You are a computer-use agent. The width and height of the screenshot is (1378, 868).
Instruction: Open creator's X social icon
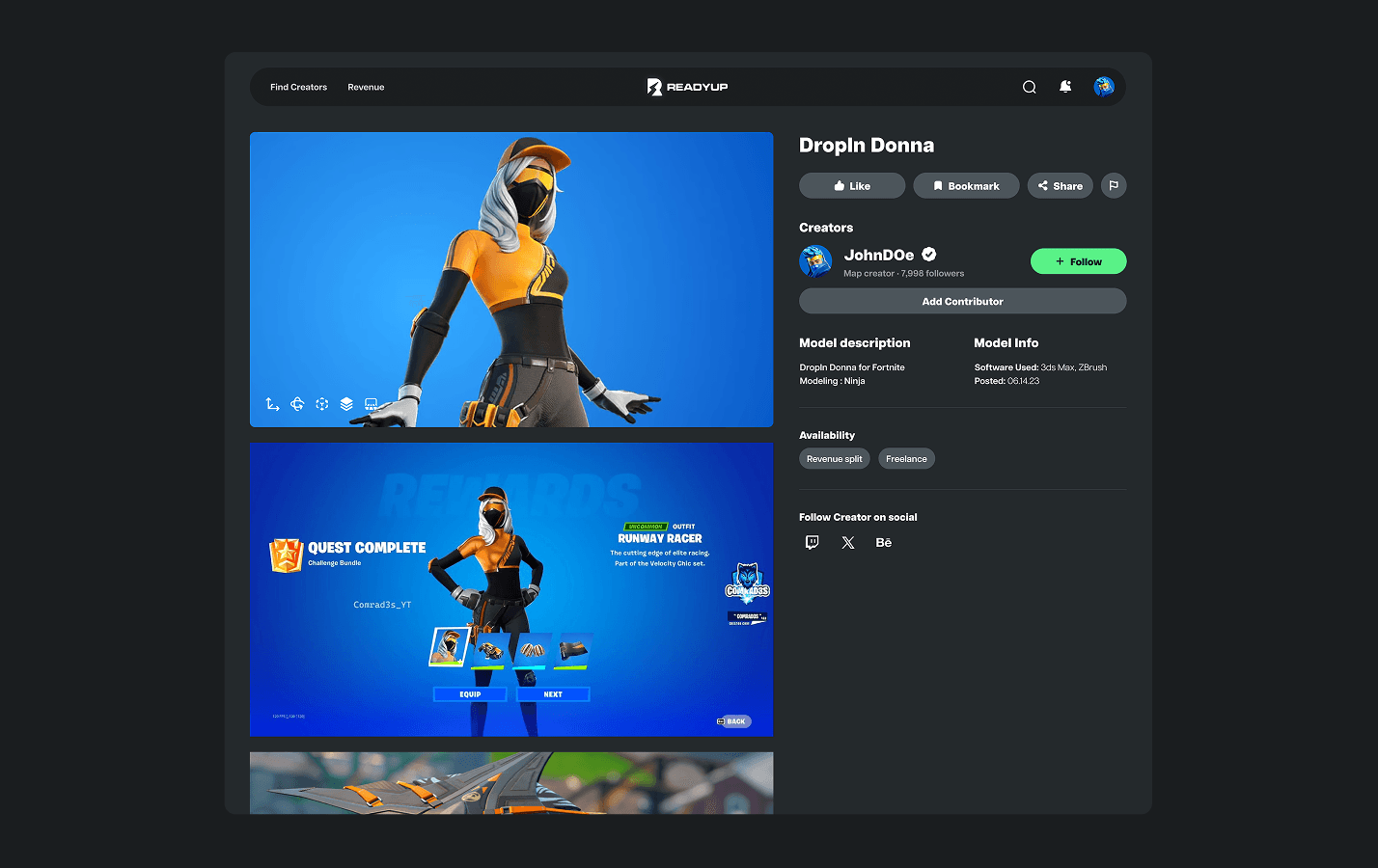click(x=848, y=543)
